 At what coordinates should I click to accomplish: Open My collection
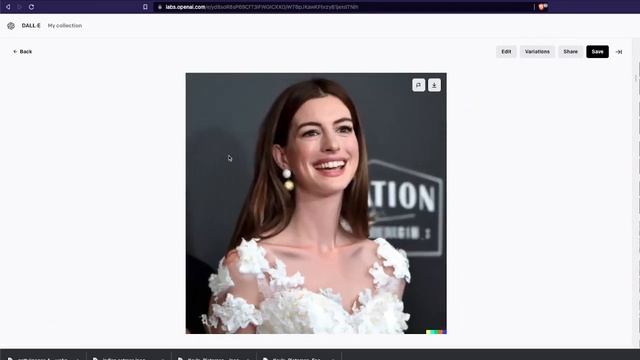[x=65, y=26]
